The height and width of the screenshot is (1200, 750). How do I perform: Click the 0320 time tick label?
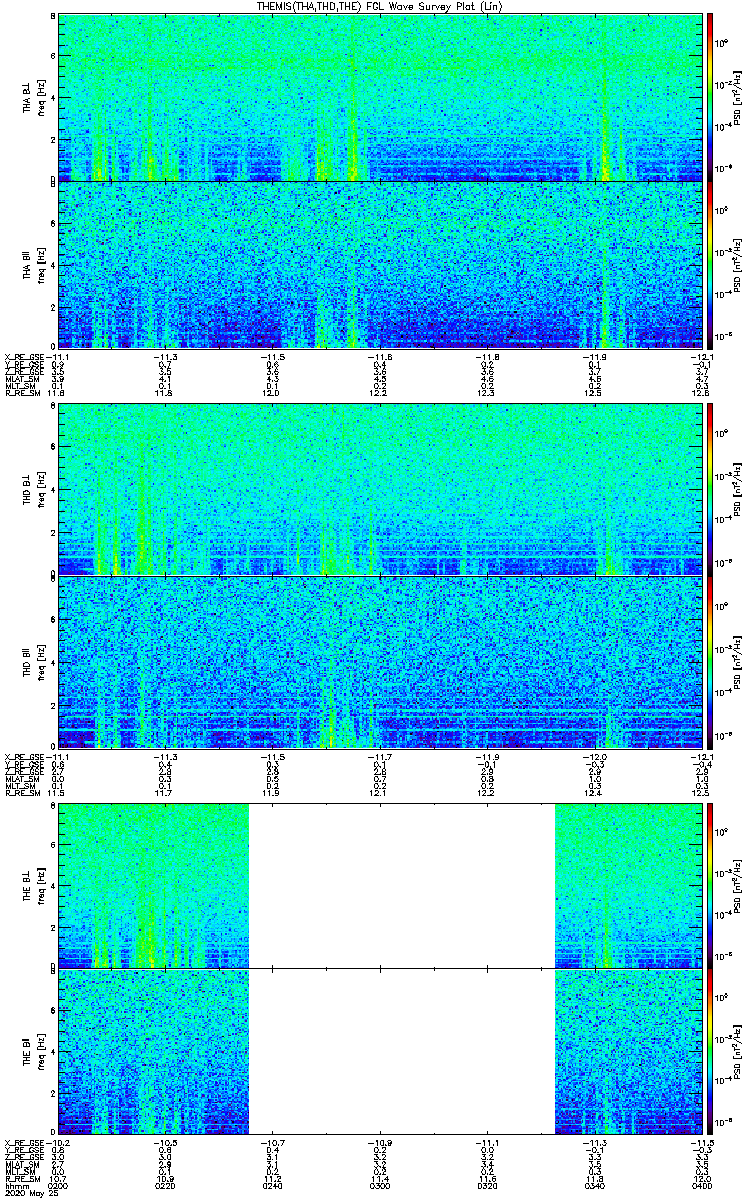tap(487, 1187)
